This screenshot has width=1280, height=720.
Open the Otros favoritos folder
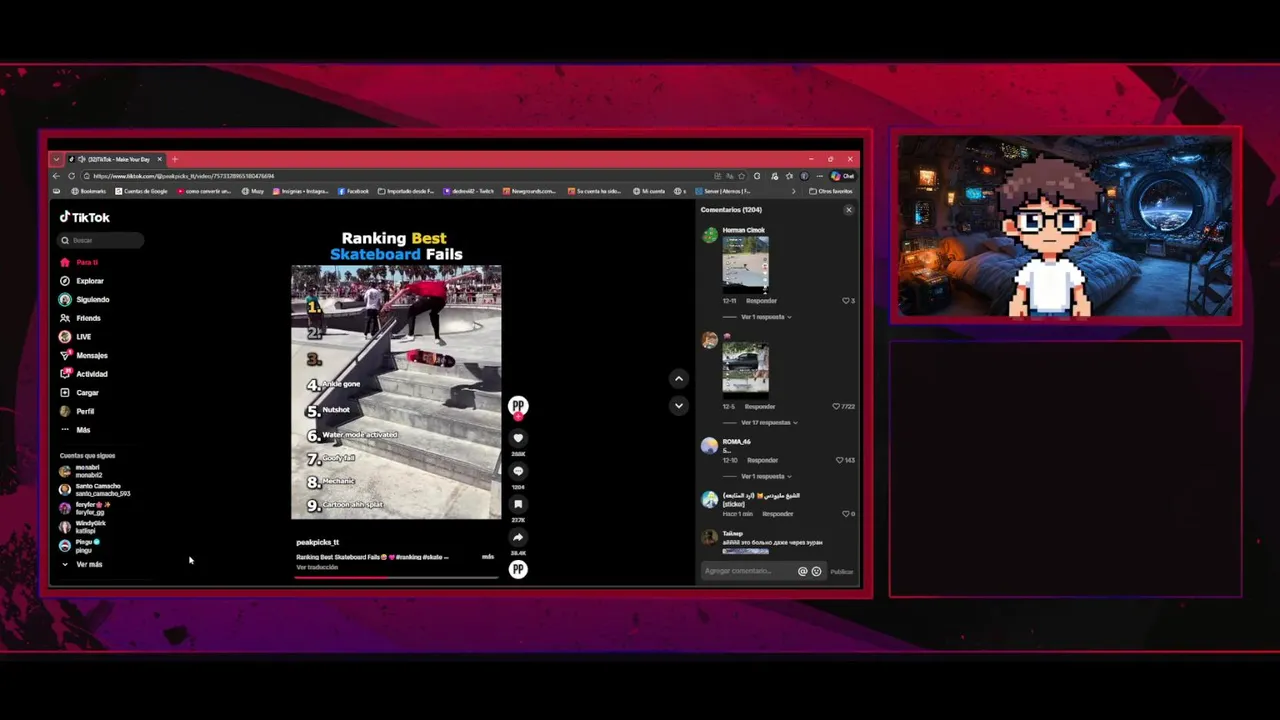pyautogui.click(x=831, y=191)
